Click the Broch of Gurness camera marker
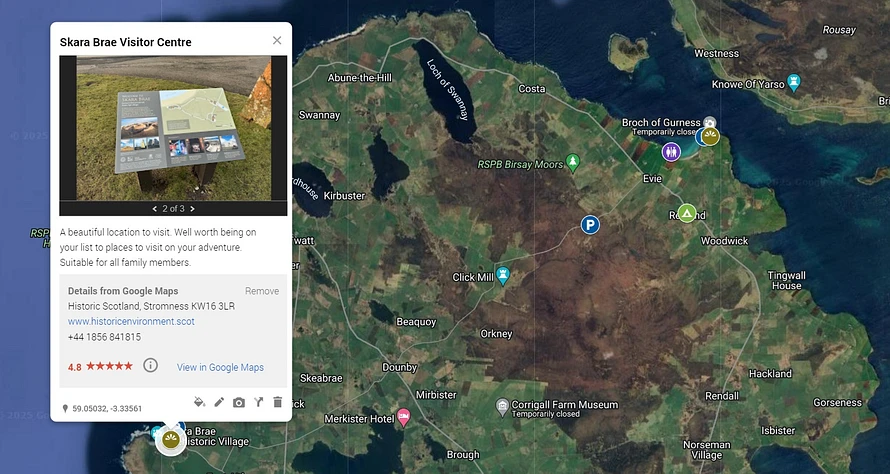 tap(709, 122)
